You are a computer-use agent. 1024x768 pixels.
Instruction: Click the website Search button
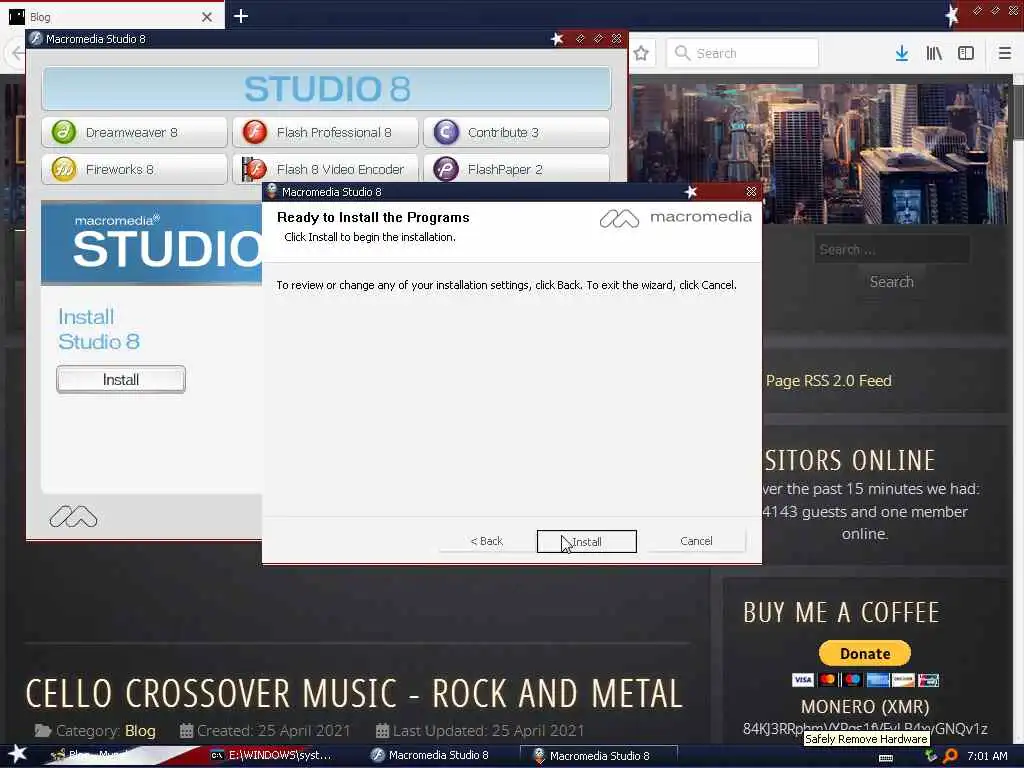(891, 282)
